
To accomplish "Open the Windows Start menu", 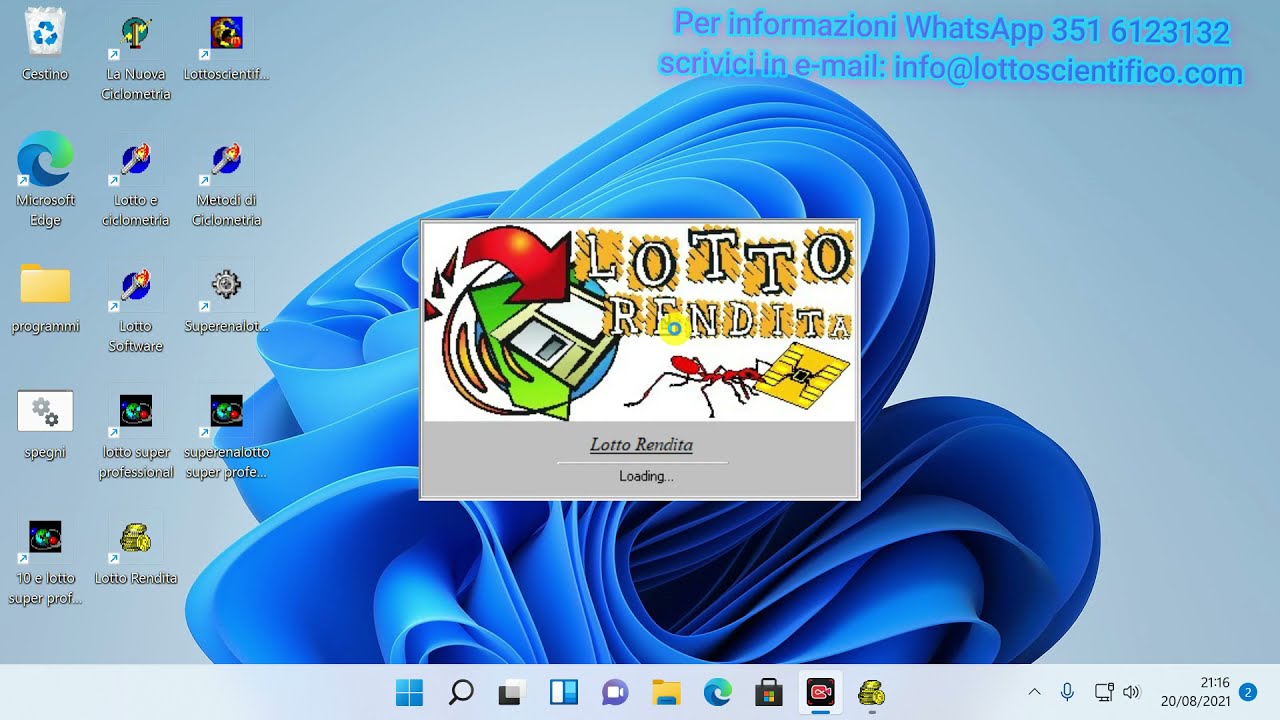I will [x=409, y=692].
